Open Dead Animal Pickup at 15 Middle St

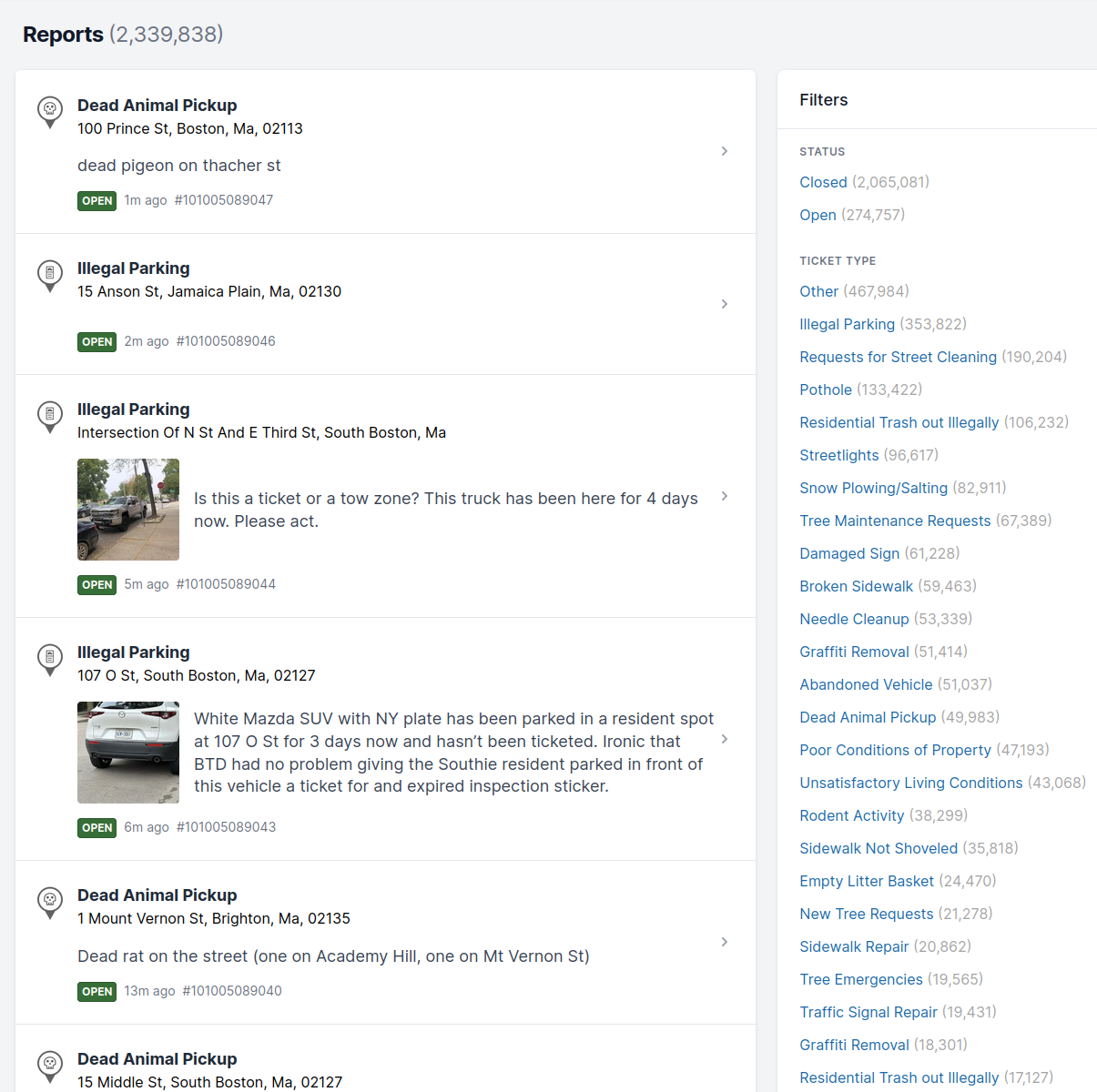click(157, 1059)
